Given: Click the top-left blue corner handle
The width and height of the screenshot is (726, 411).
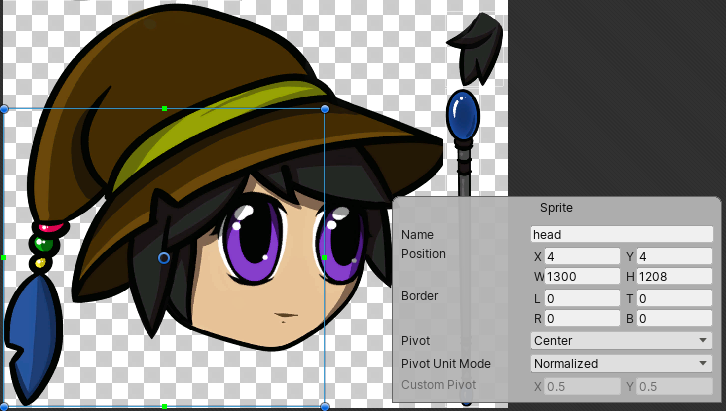Looking at the screenshot, I should [4, 108].
